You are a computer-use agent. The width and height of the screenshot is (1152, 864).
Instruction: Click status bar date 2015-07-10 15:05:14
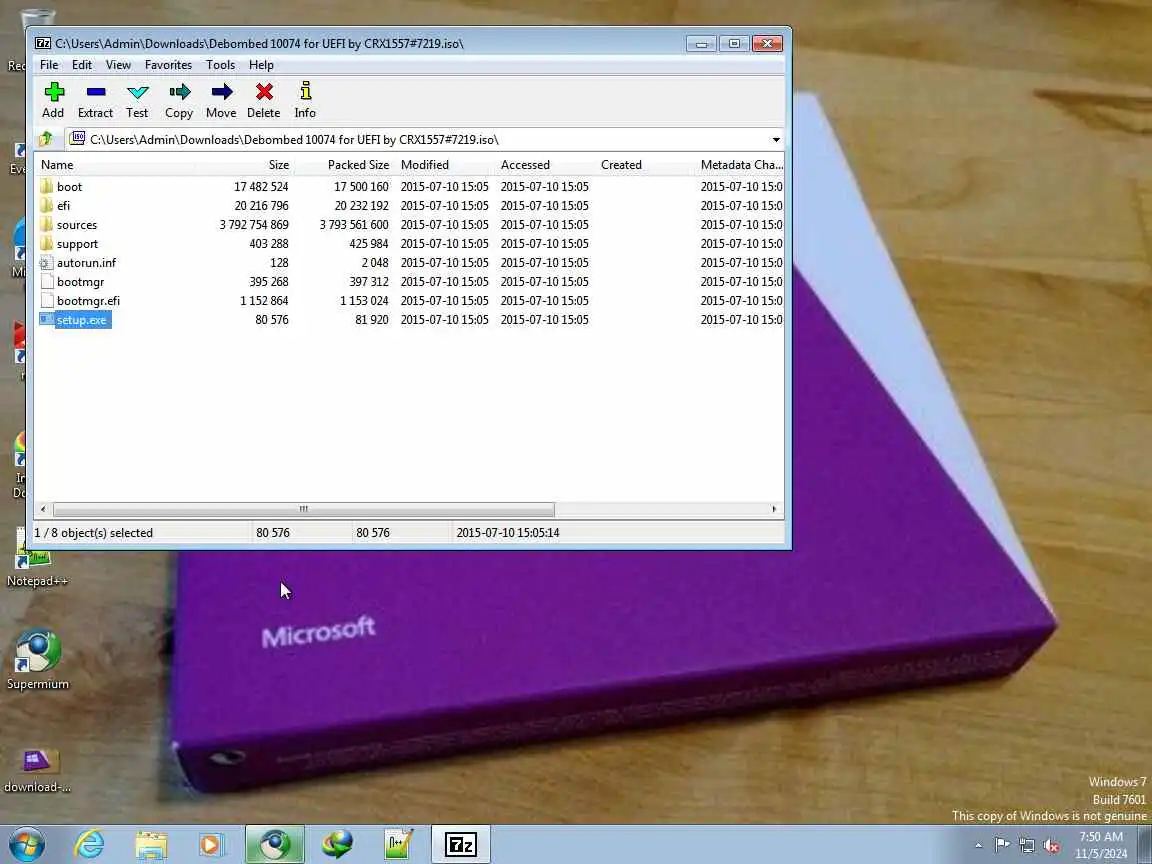point(508,533)
